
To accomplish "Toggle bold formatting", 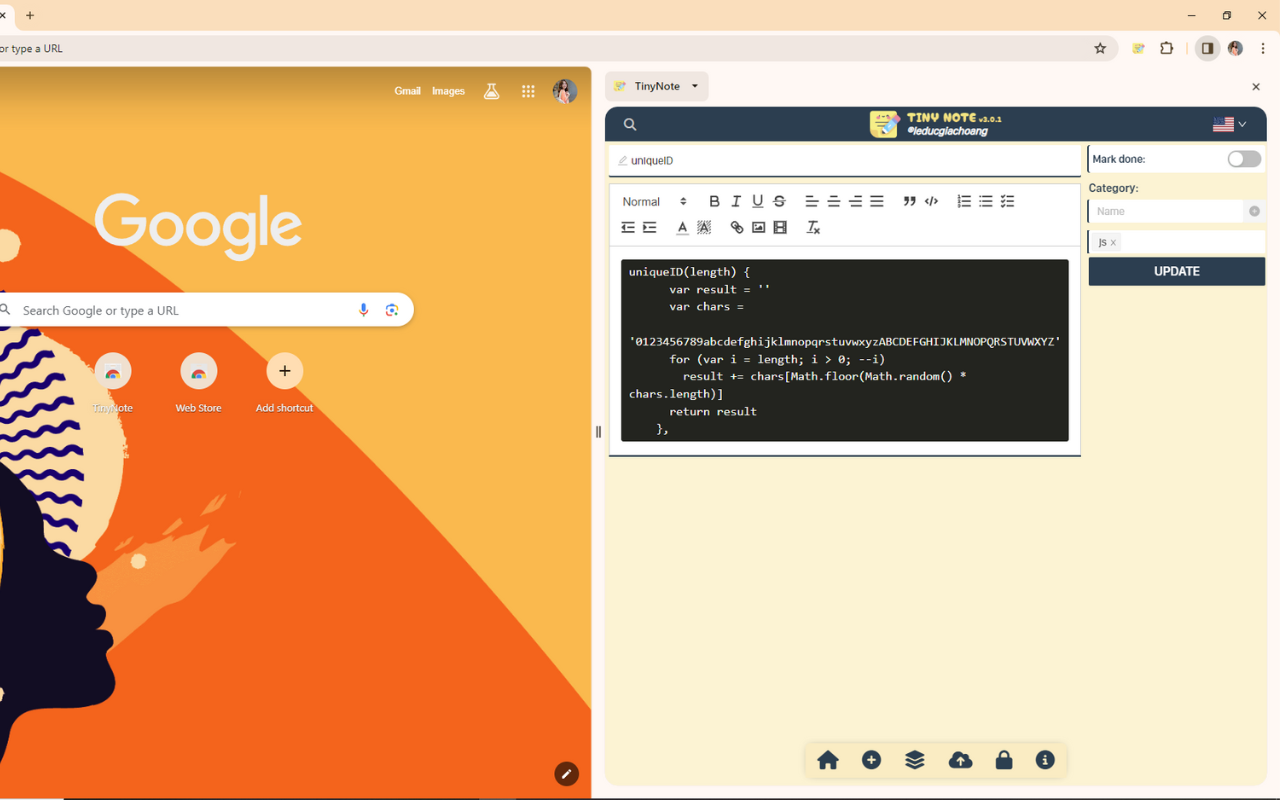I will click(x=714, y=201).
